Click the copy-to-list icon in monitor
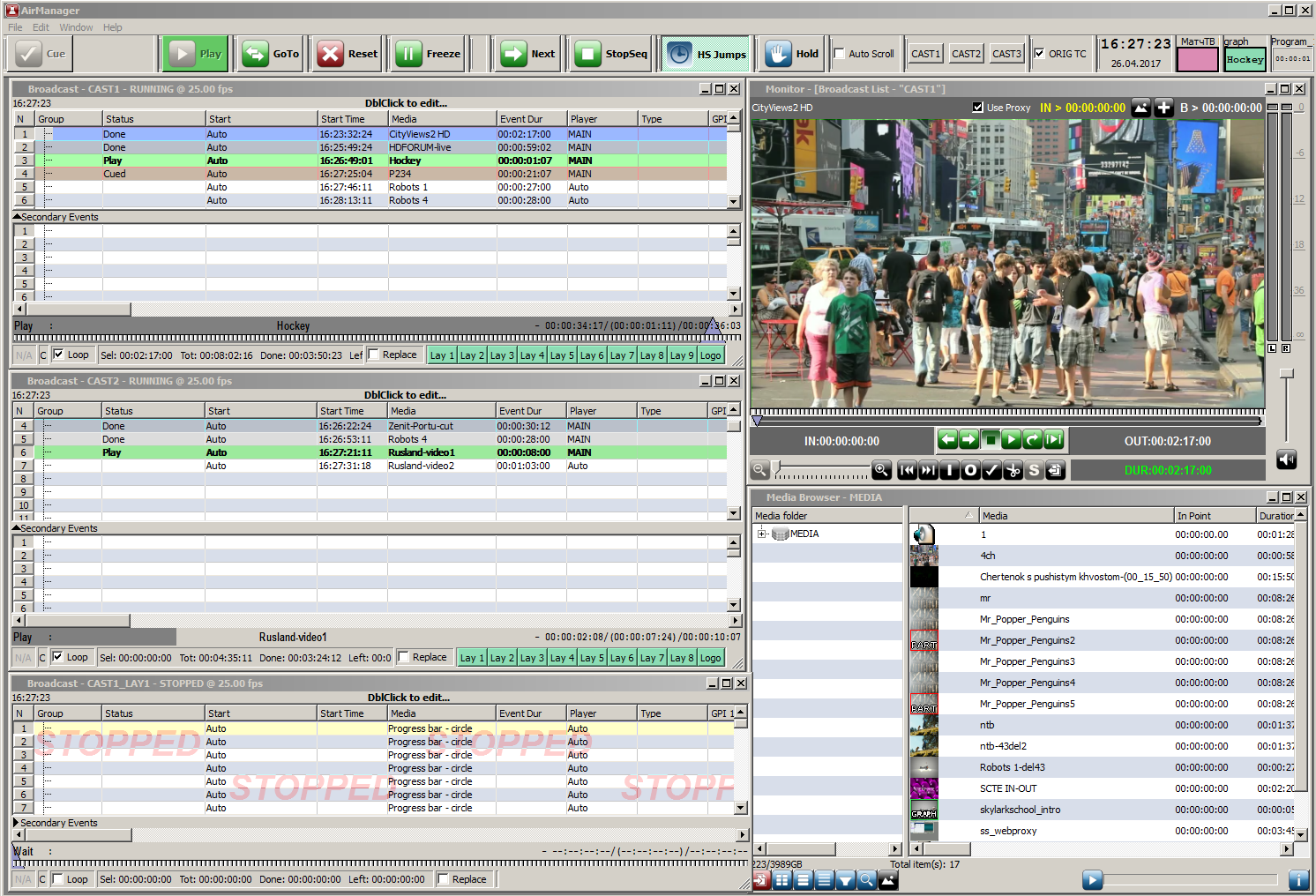The image size is (1316, 896). point(1055,470)
